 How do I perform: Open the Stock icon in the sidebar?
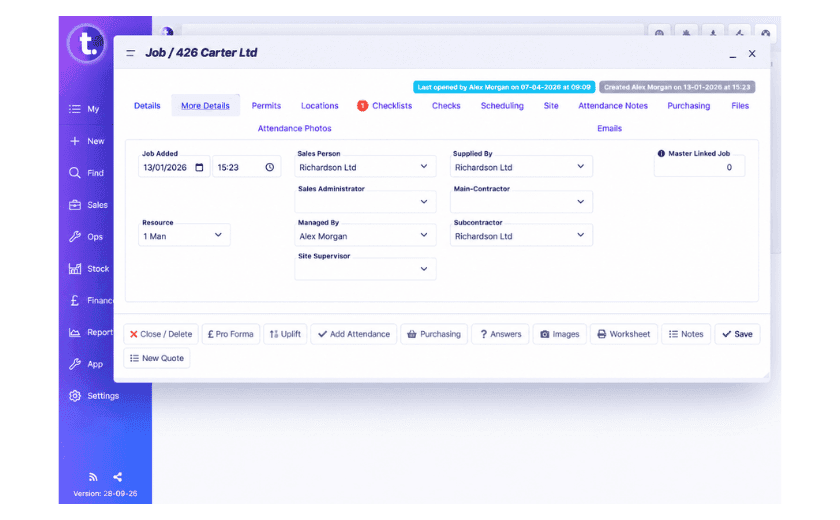pyautogui.click(x=74, y=268)
